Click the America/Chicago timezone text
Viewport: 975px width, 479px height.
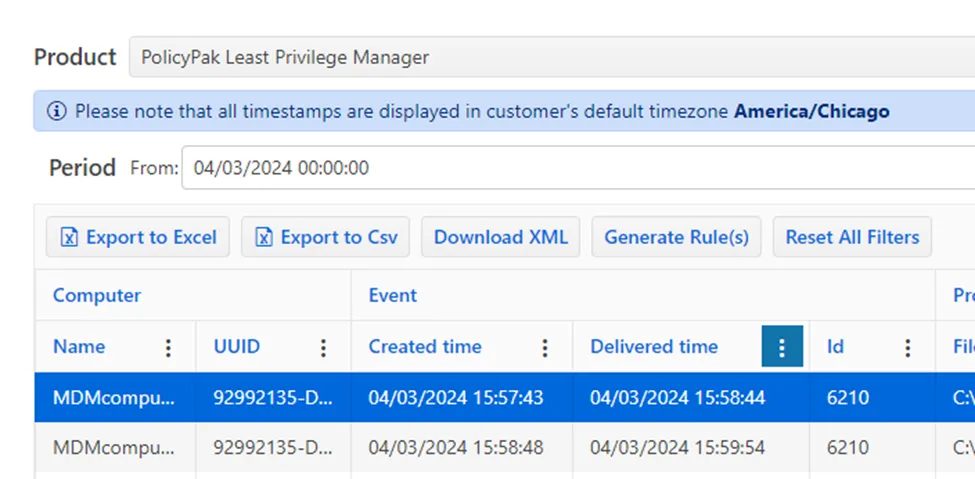(x=811, y=111)
